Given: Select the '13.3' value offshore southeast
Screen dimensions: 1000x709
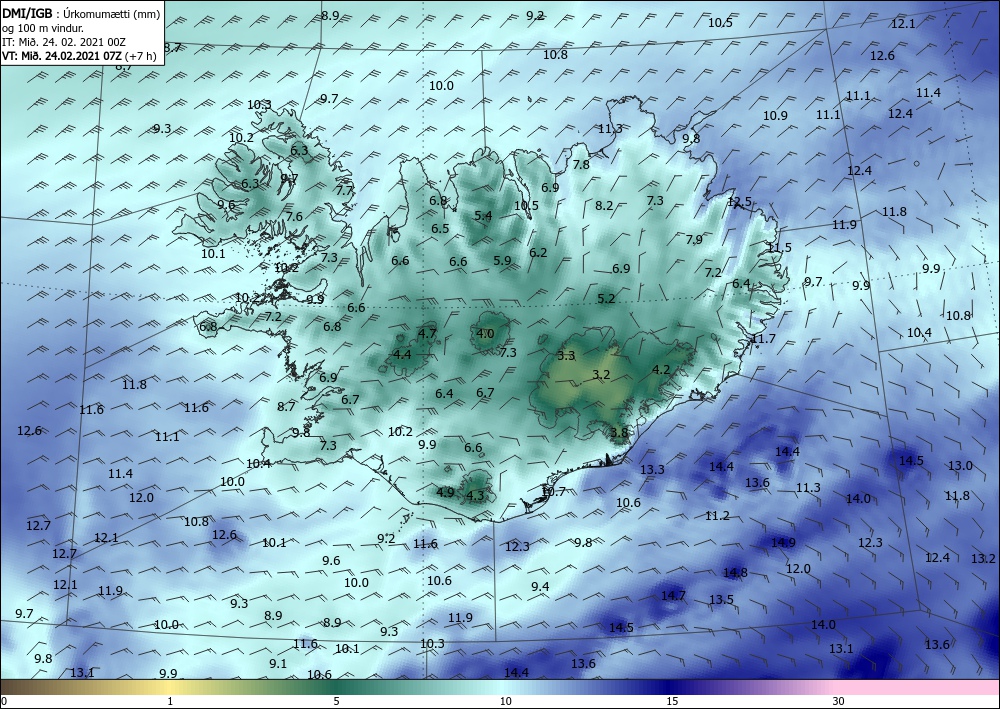Looking at the screenshot, I should (652, 469).
